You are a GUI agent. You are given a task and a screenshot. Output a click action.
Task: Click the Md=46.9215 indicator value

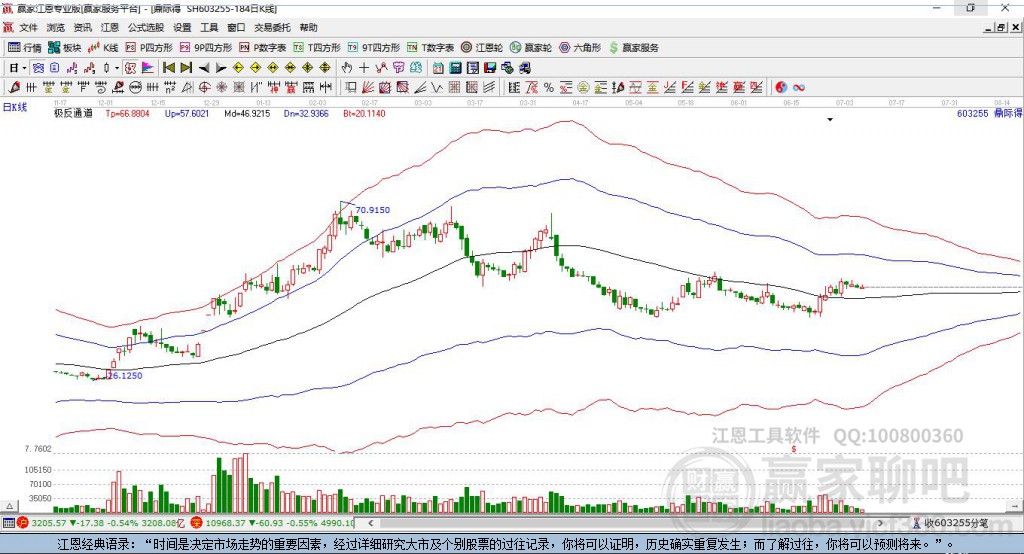click(x=247, y=114)
